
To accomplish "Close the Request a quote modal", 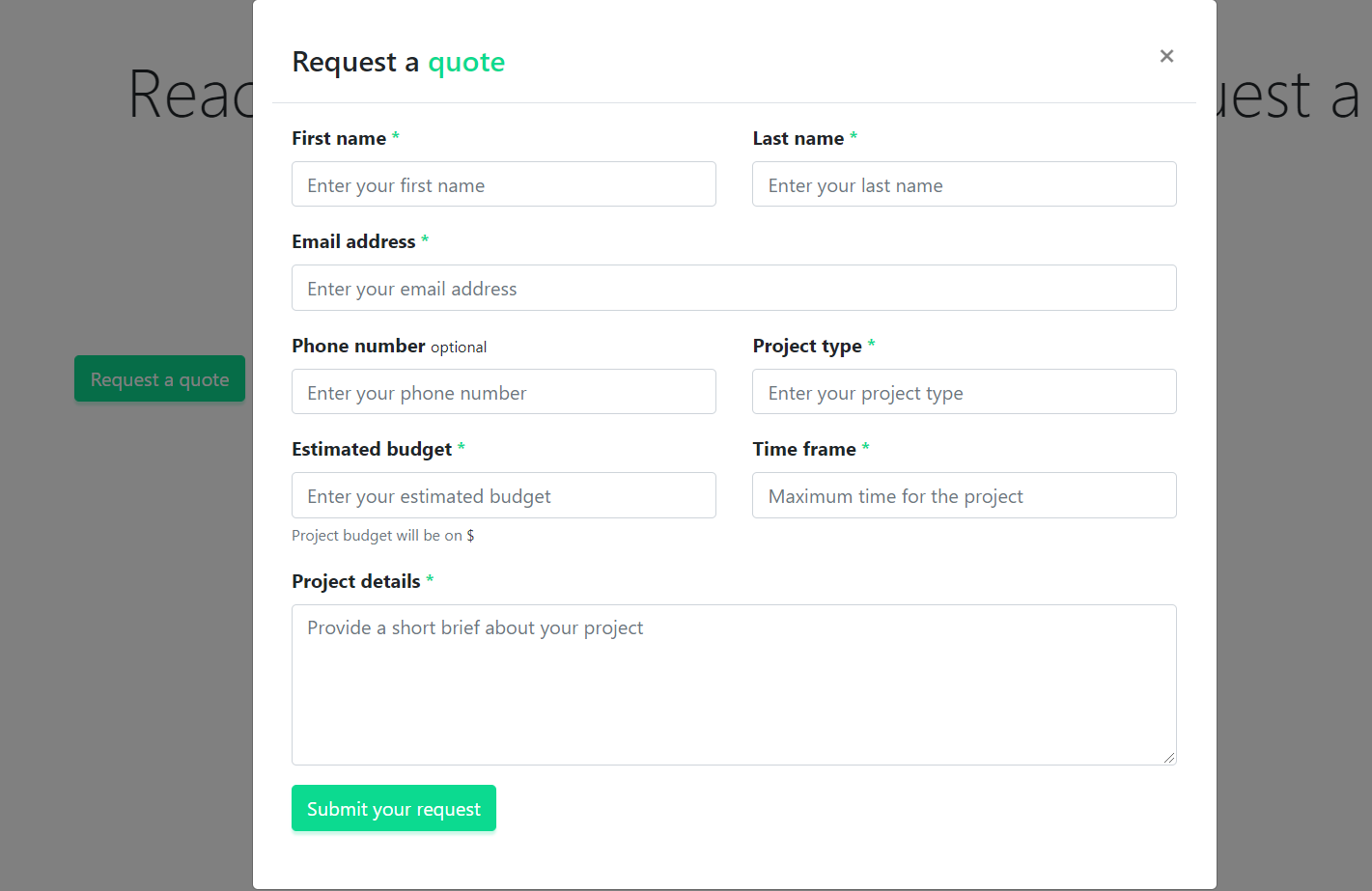I will click(x=1166, y=56).
